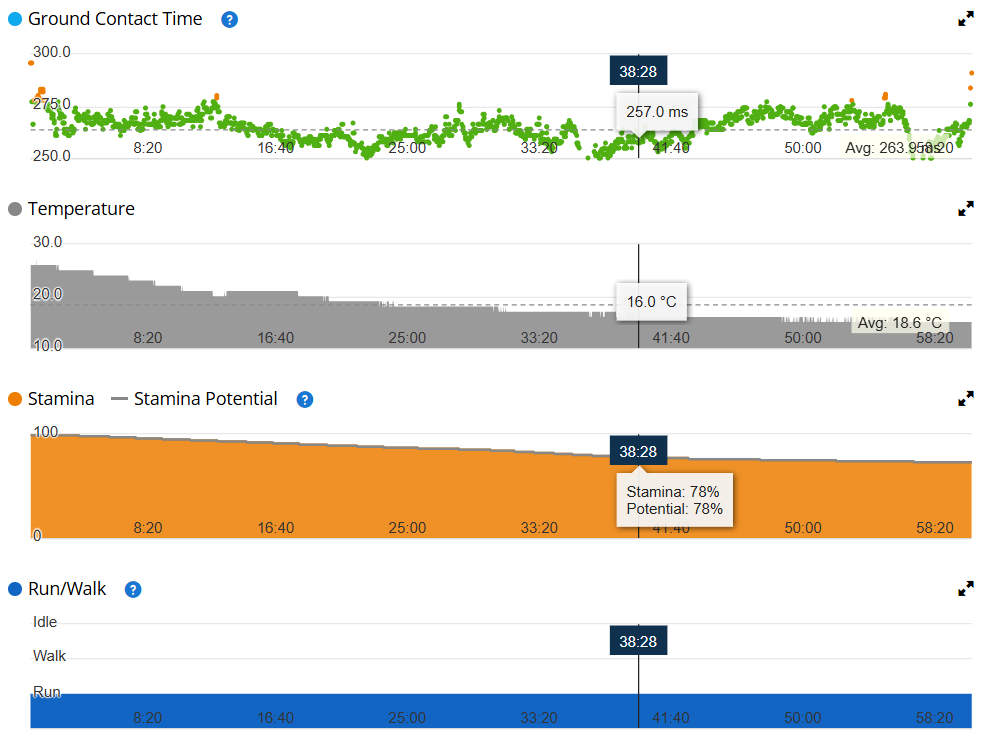Click the Run/Walk chart title
The width and height of the screenshot is (987, 737).
point(67,589)
